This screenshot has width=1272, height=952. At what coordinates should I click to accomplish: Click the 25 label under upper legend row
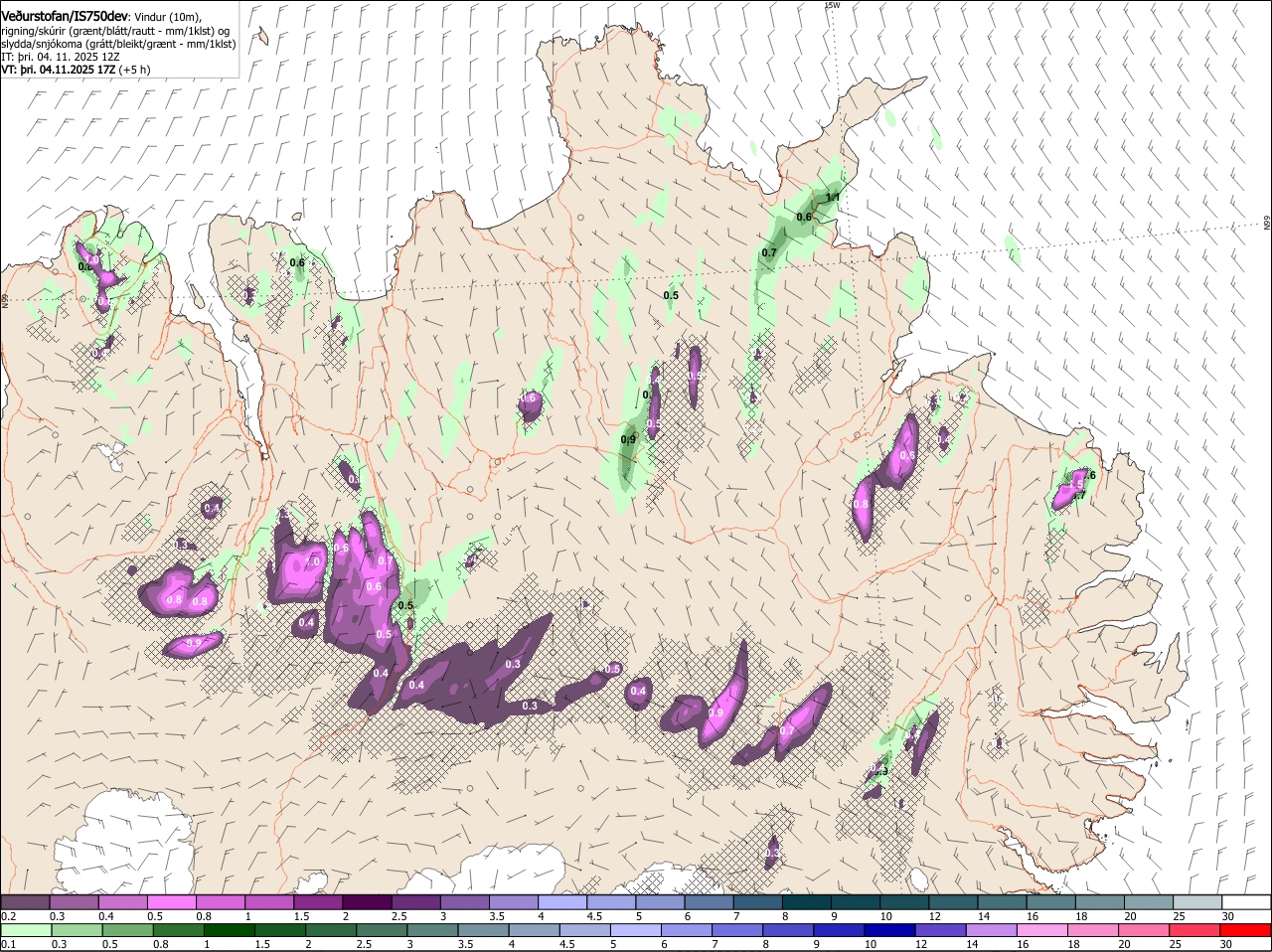click(x=1179, y=916)
